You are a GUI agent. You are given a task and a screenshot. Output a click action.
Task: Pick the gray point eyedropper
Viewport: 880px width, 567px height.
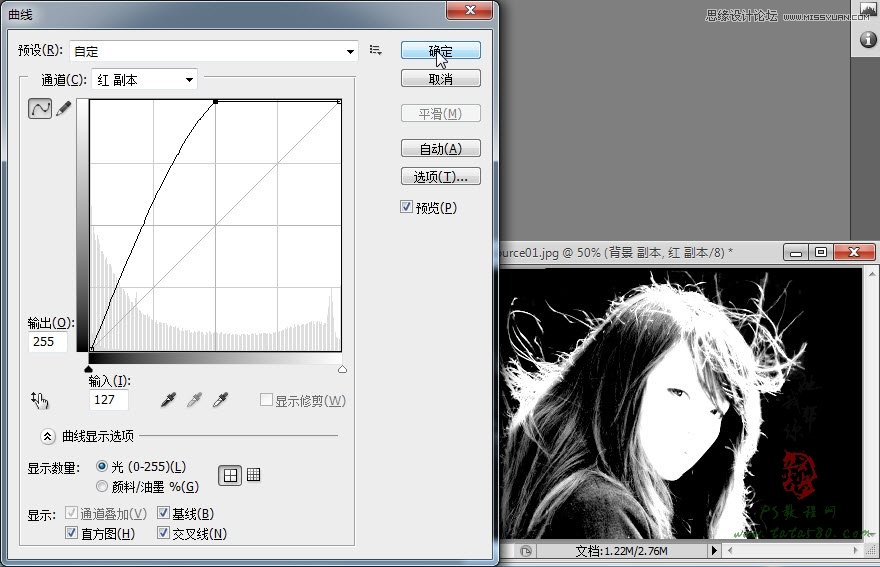[x=194, y=400]
